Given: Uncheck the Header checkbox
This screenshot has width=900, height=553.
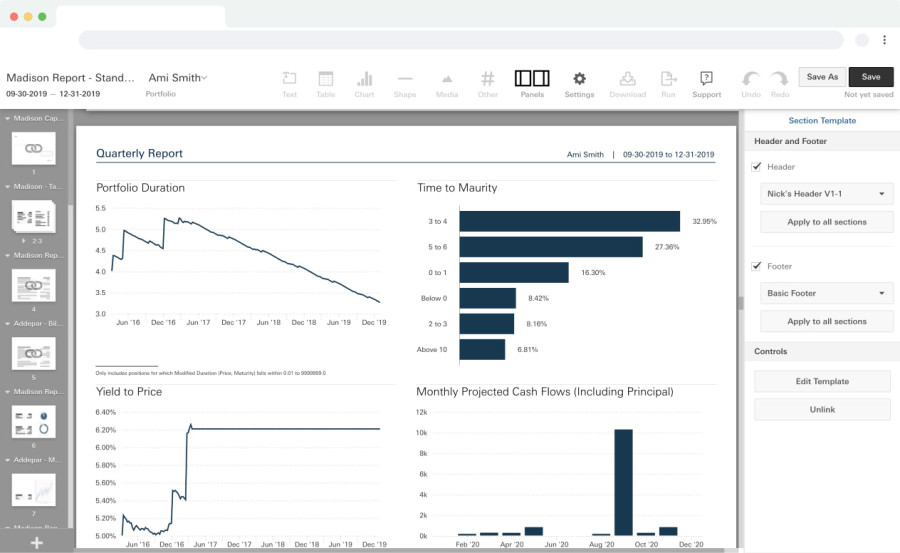Looking at the screenshot, I should [757, 167].
